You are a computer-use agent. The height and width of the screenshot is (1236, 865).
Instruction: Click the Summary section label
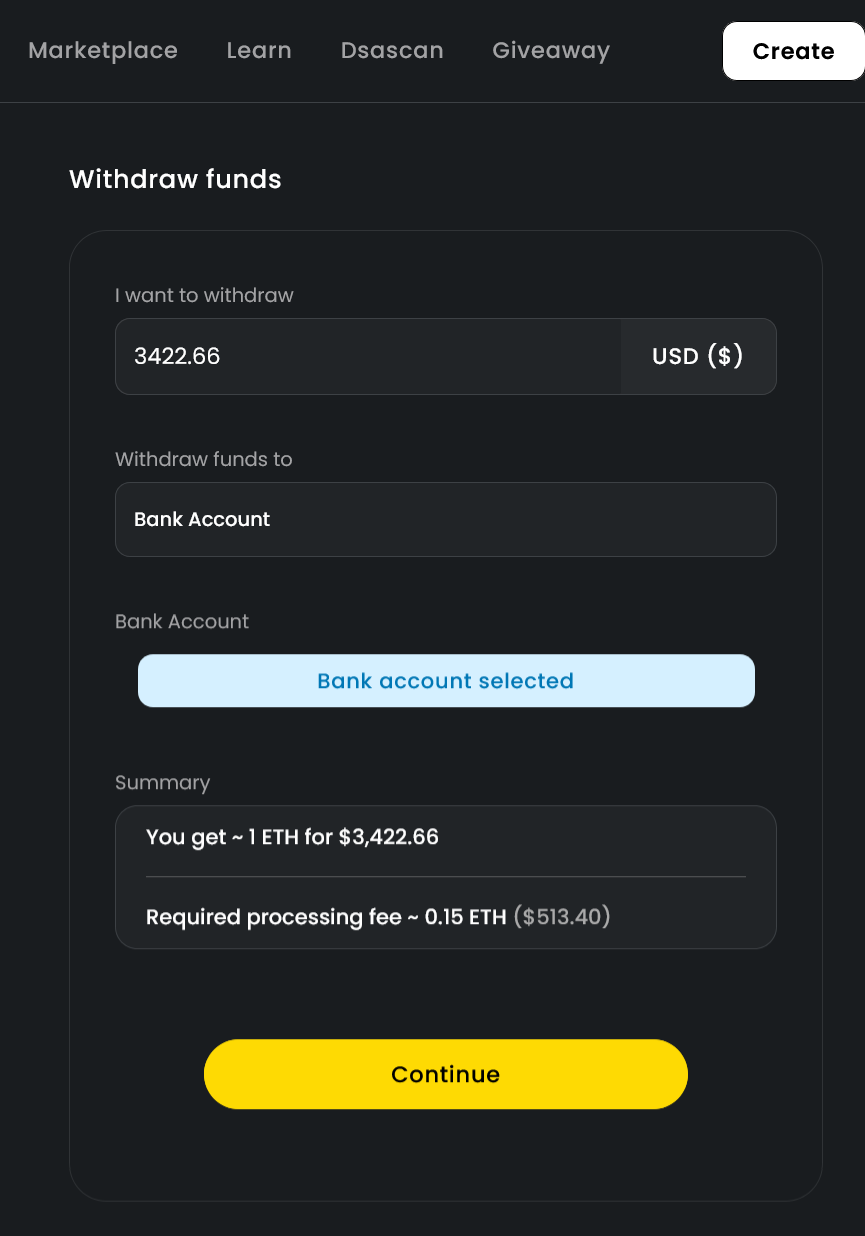162,783
